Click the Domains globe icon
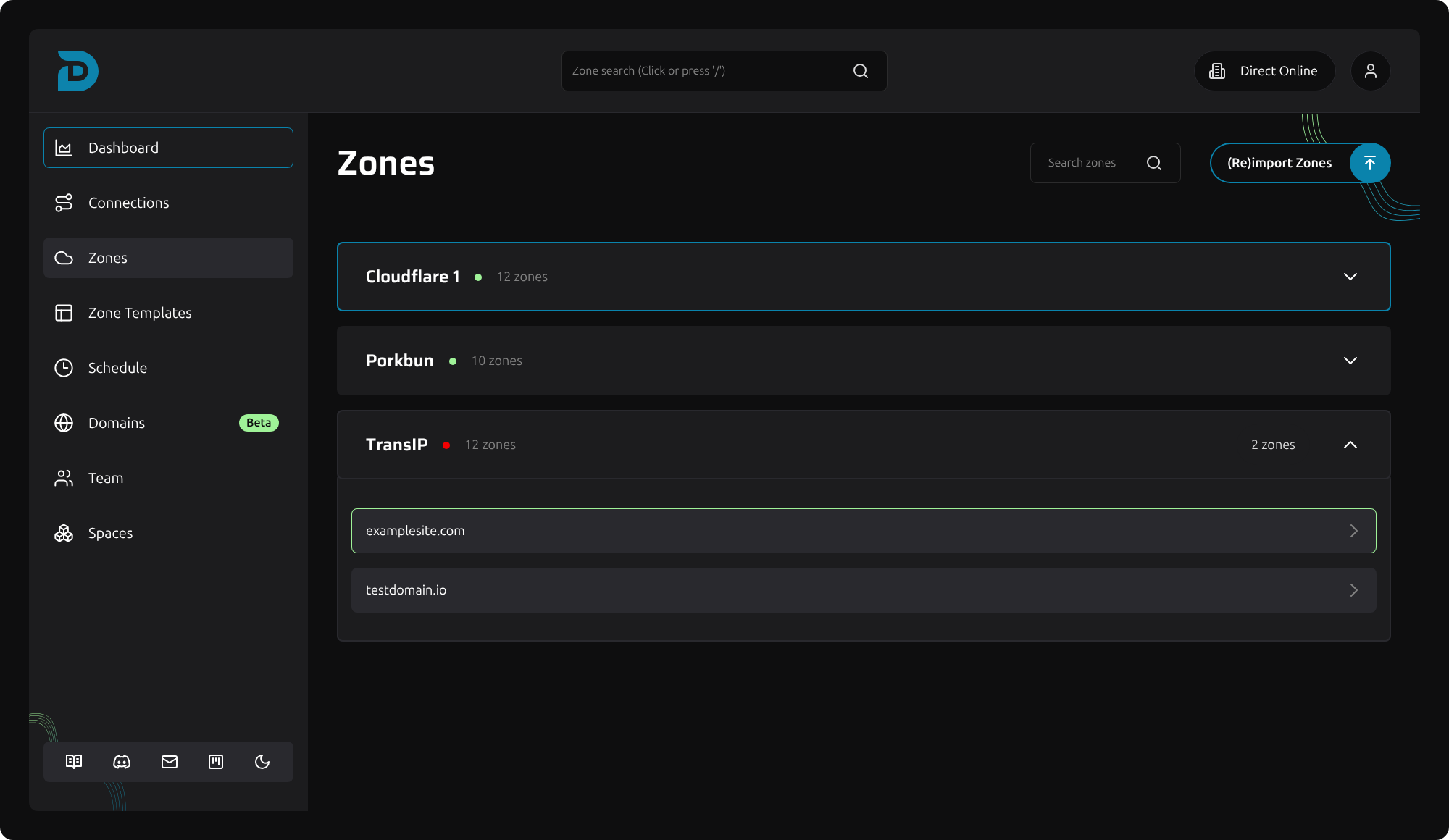Viewport: 1449px width, 840px height. tap(64, 423)
